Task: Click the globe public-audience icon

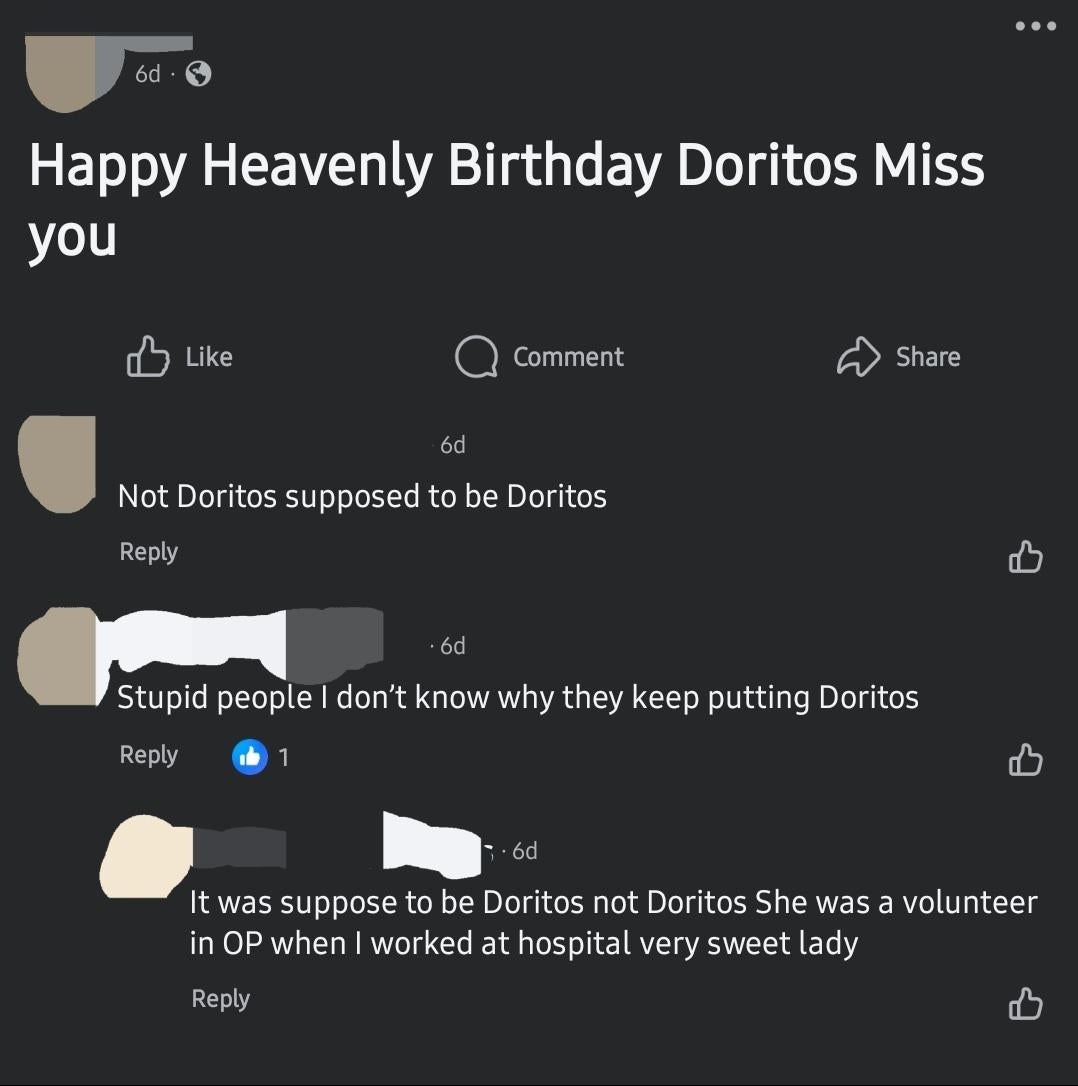Action: coord(198,73)
